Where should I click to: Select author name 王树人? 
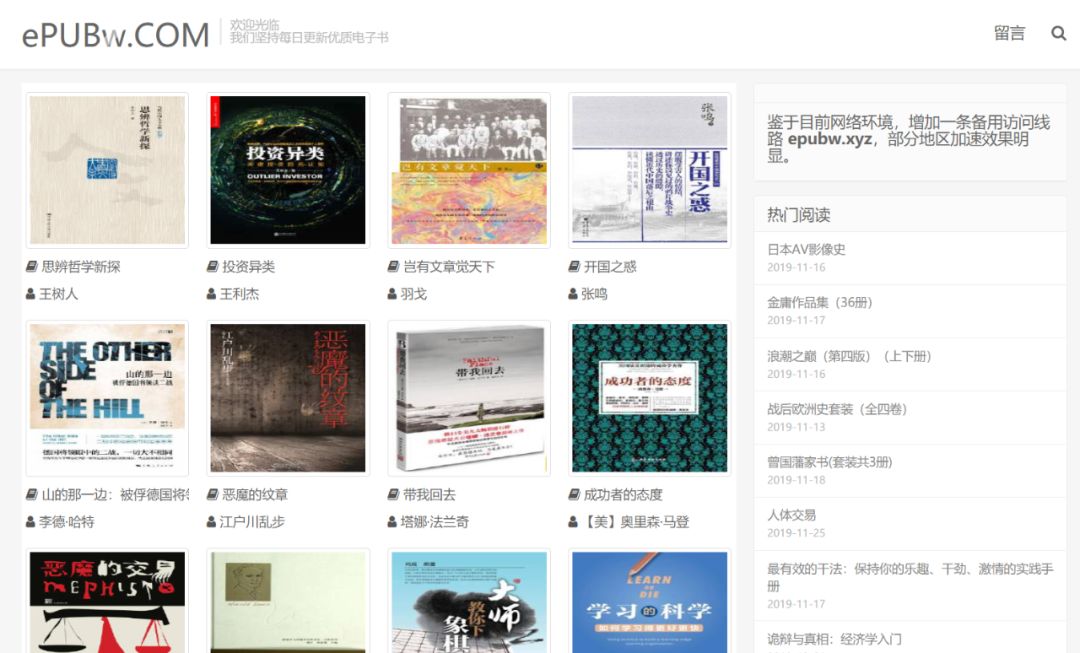point(59,294)
